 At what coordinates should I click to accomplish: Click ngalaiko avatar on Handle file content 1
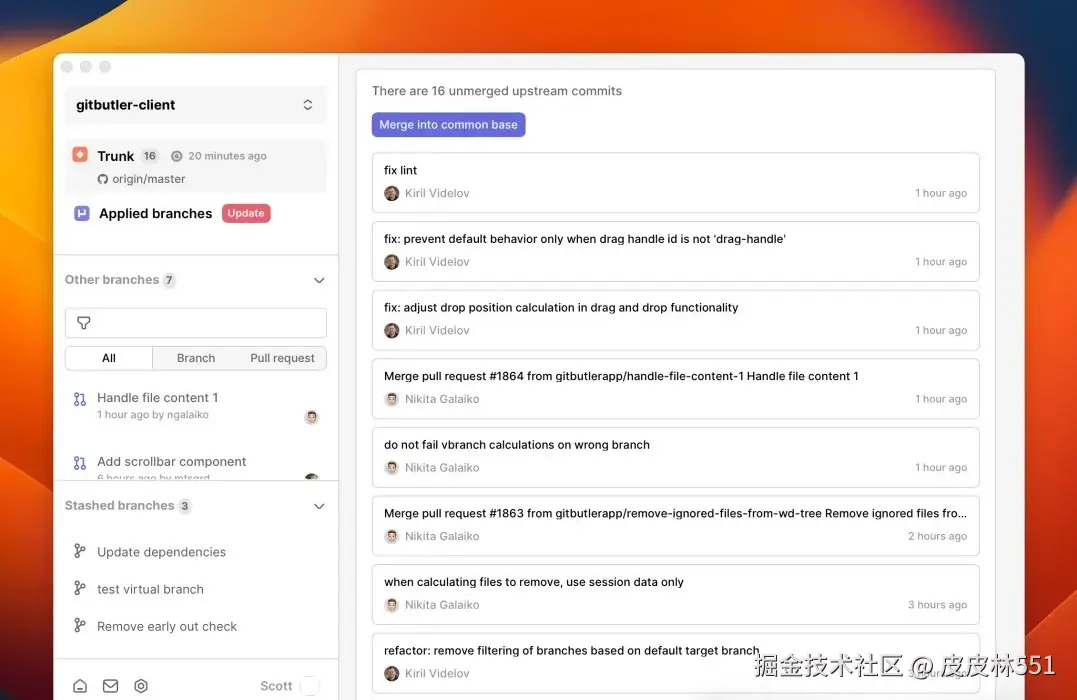point(312,417)
